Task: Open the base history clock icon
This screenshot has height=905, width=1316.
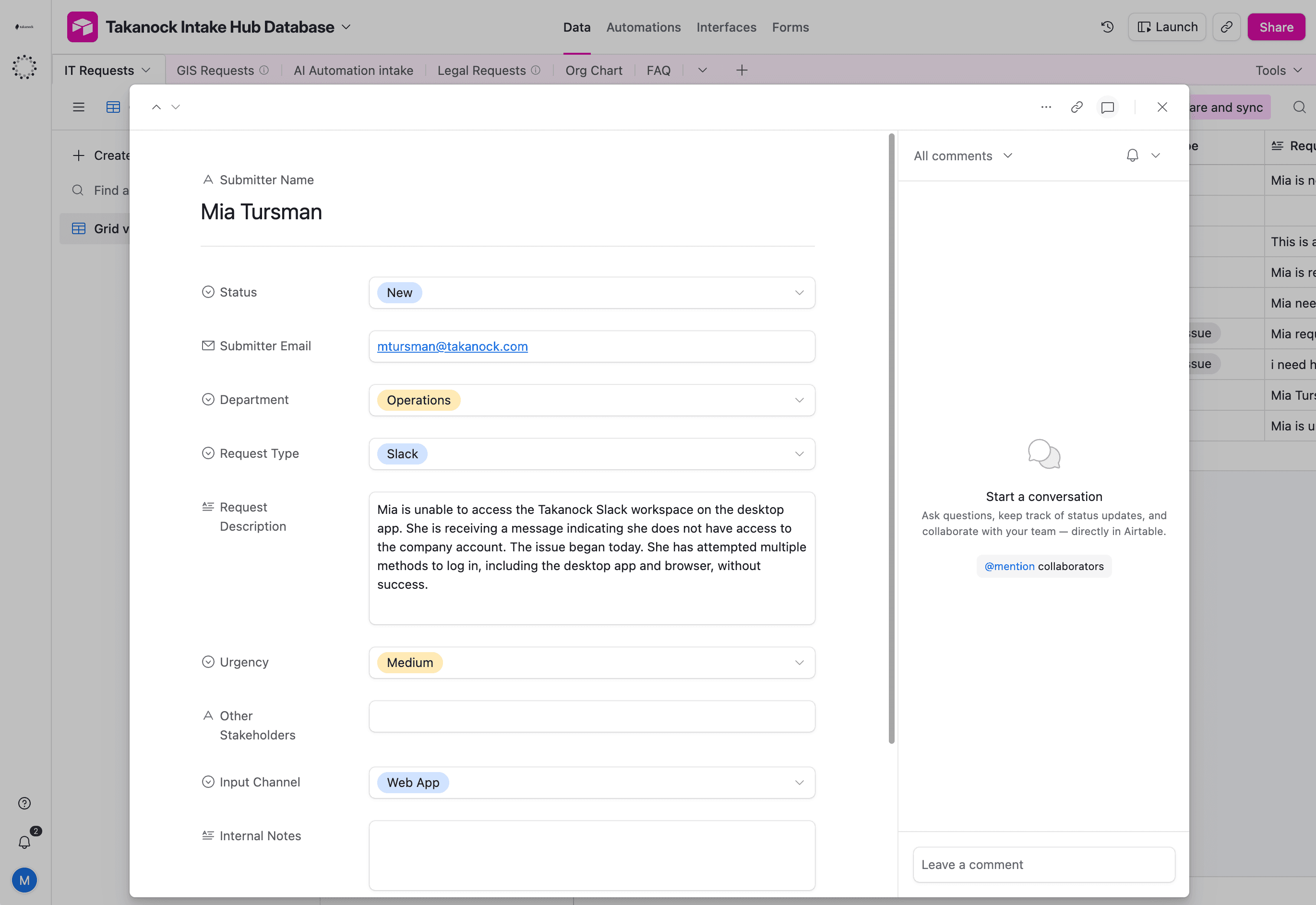Action: [x=1107, y=27]
